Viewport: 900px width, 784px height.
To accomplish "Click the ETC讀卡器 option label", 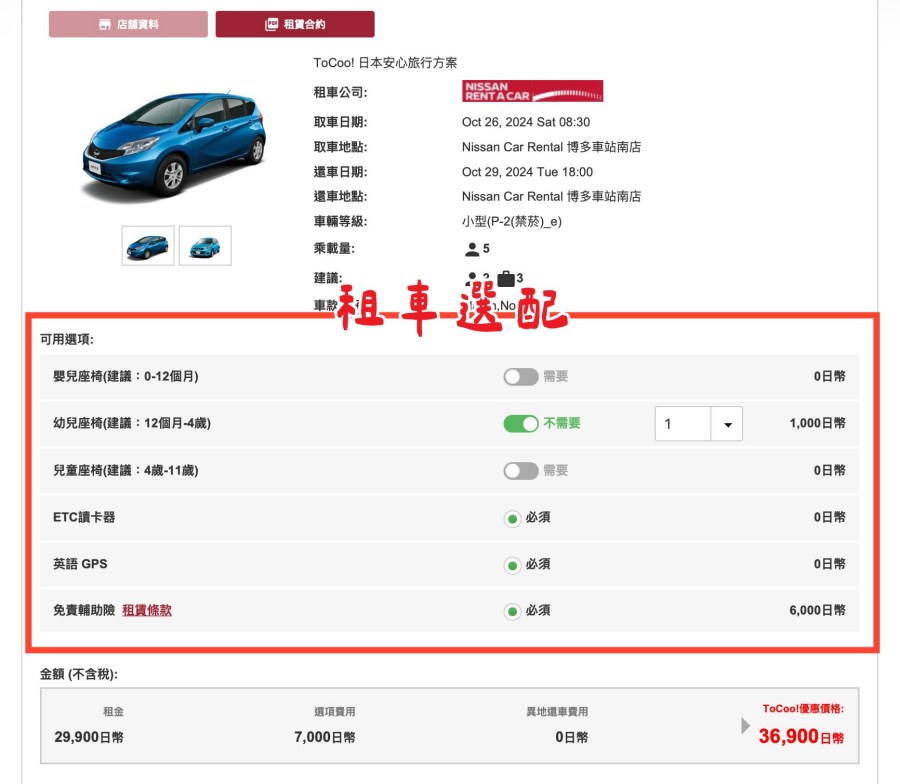I will 84,518.
